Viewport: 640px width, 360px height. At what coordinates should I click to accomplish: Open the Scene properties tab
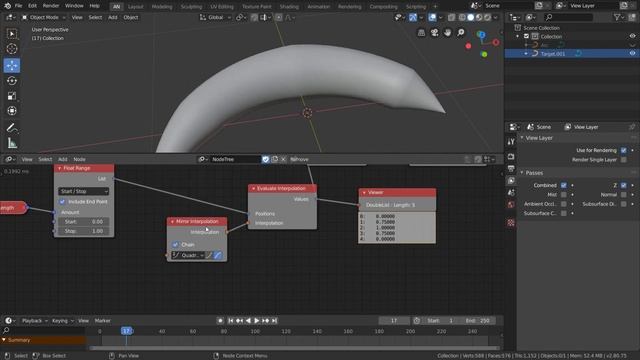coord(511,192)
